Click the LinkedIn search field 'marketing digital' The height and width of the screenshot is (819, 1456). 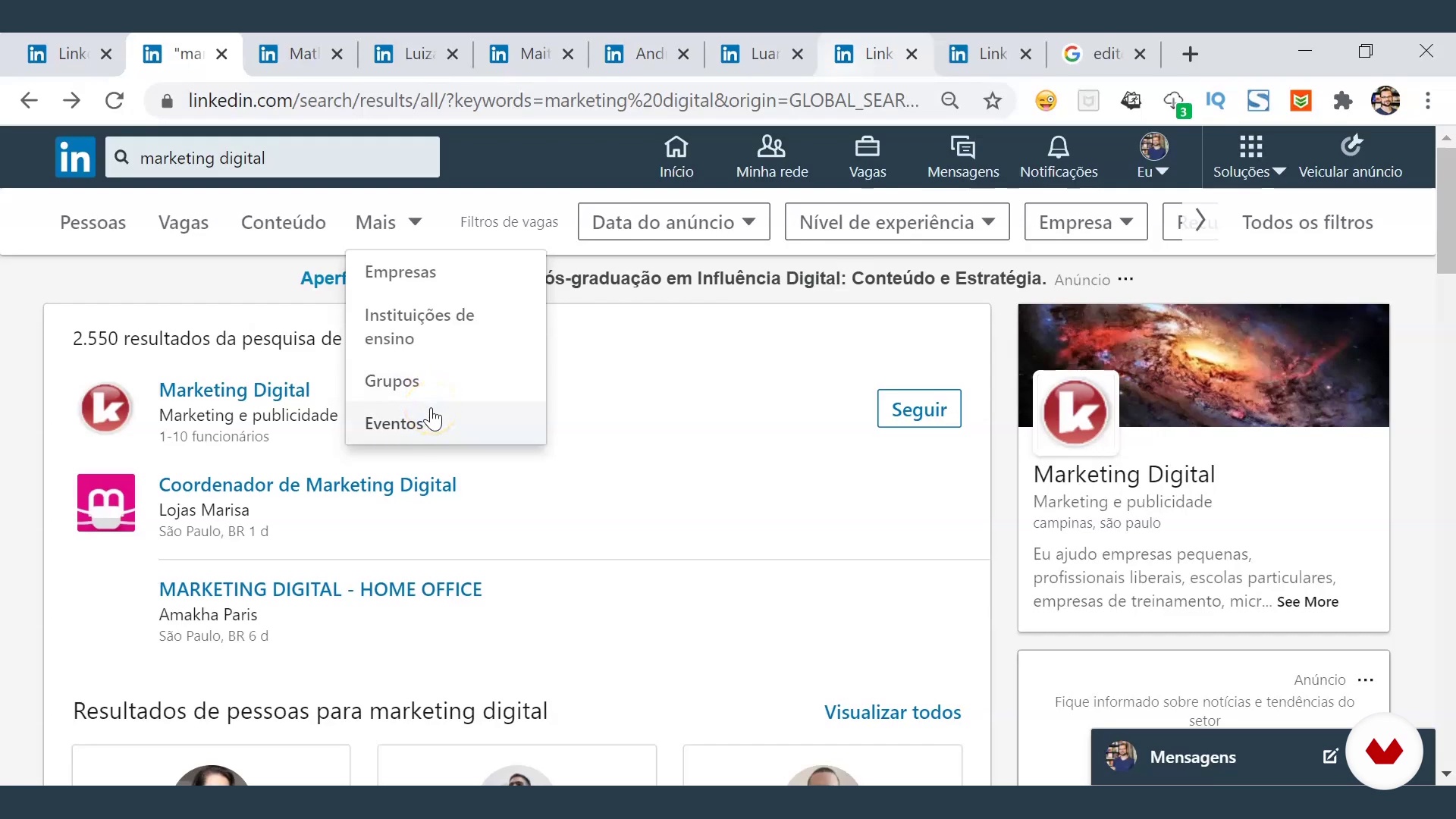click(x=272, y=158)
